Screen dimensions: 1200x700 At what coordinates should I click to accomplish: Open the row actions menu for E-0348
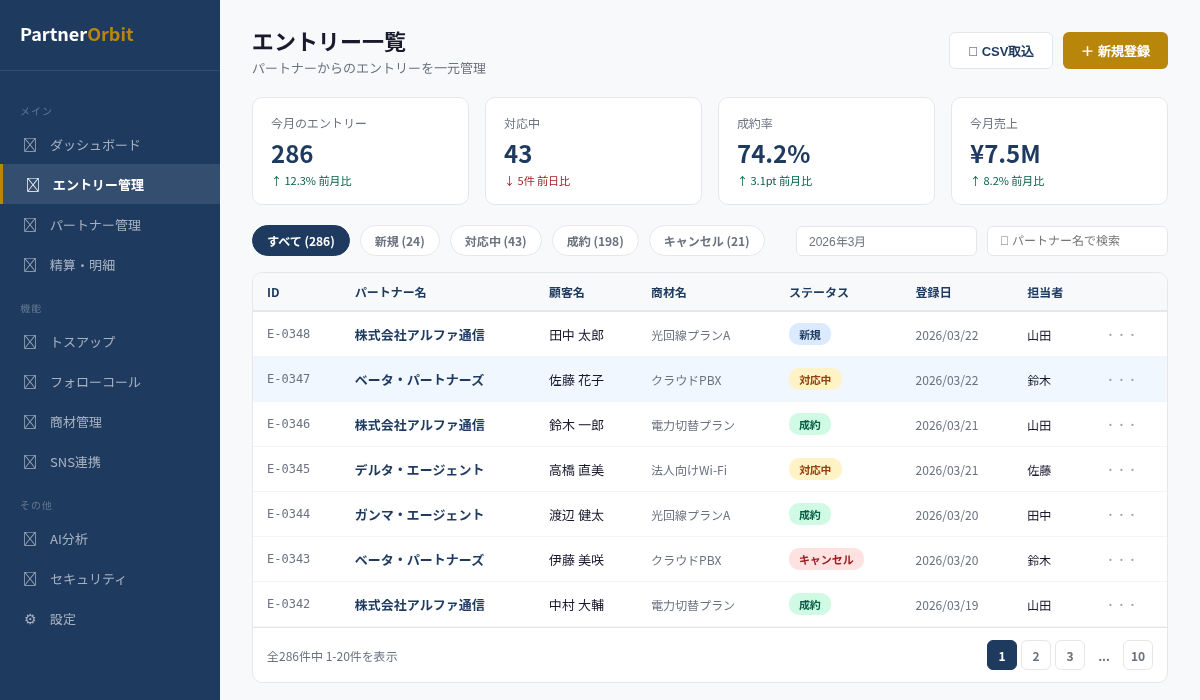coord(1122,335)
